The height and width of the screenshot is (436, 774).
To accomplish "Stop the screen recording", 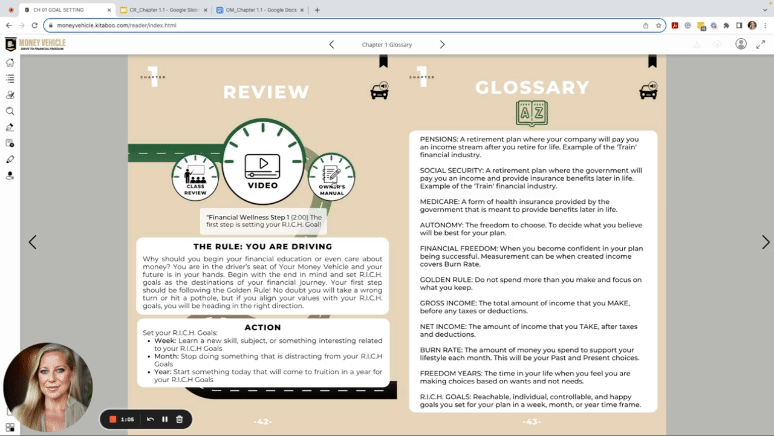I will click(113, 419).
